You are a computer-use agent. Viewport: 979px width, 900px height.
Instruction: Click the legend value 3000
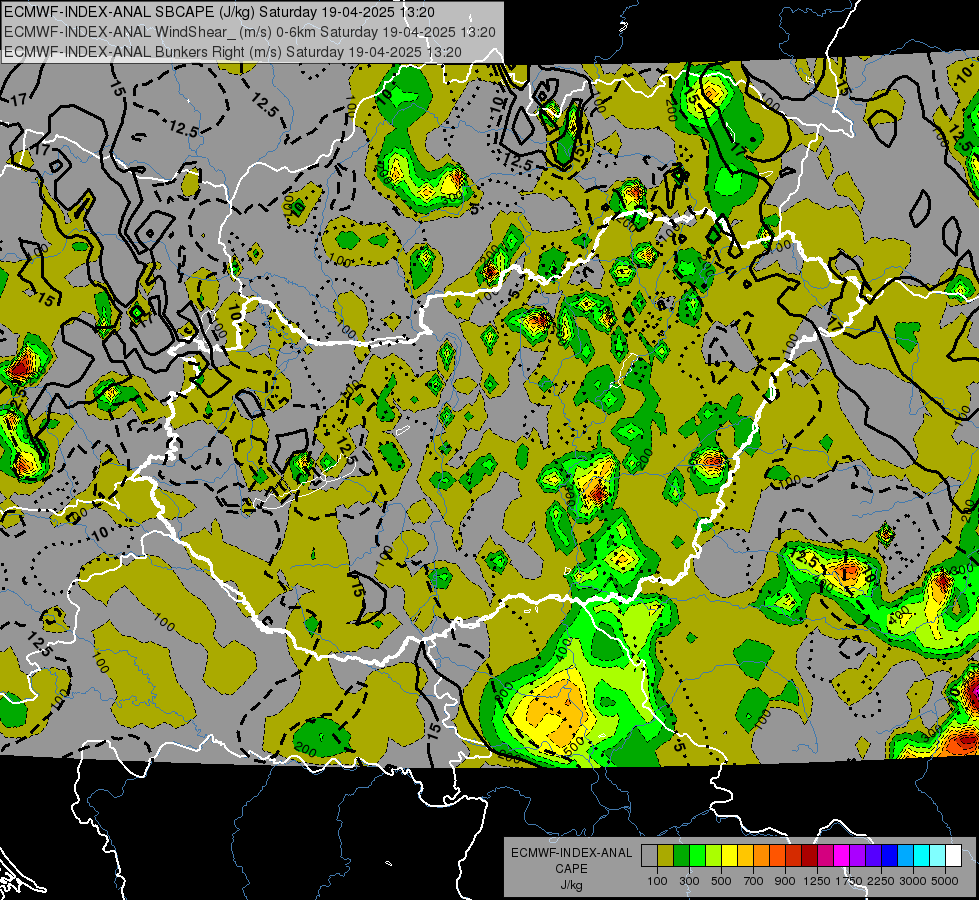[x=913, y=881]
